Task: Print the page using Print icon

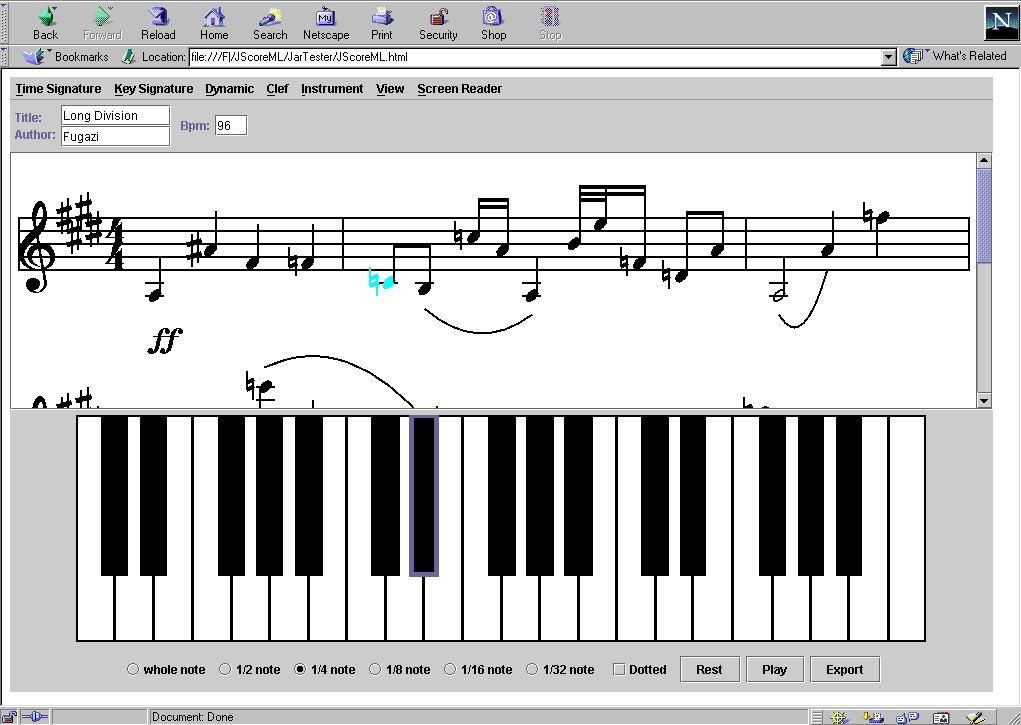Action: 382,17
